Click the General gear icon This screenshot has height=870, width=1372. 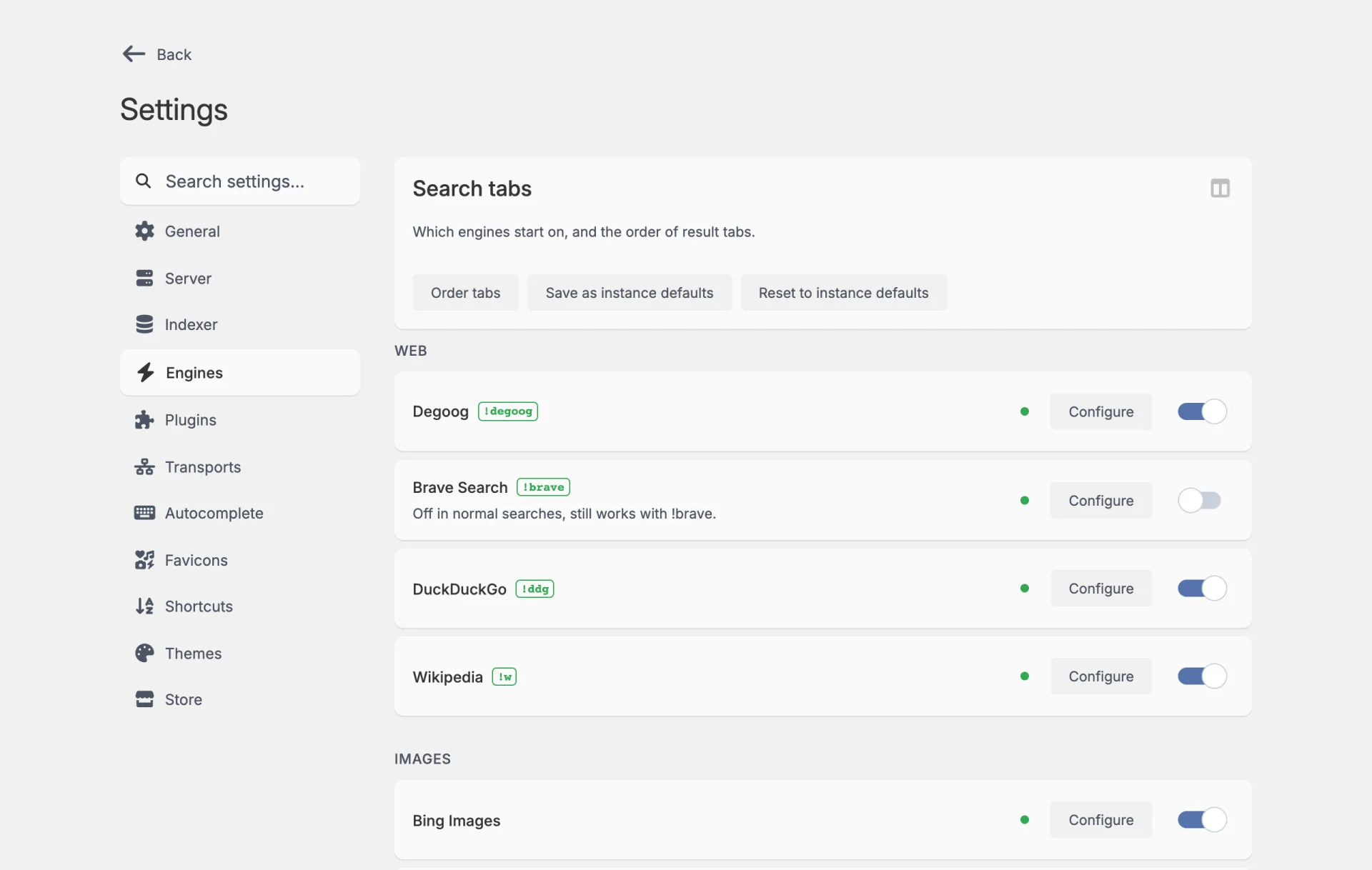pos(144,231)
